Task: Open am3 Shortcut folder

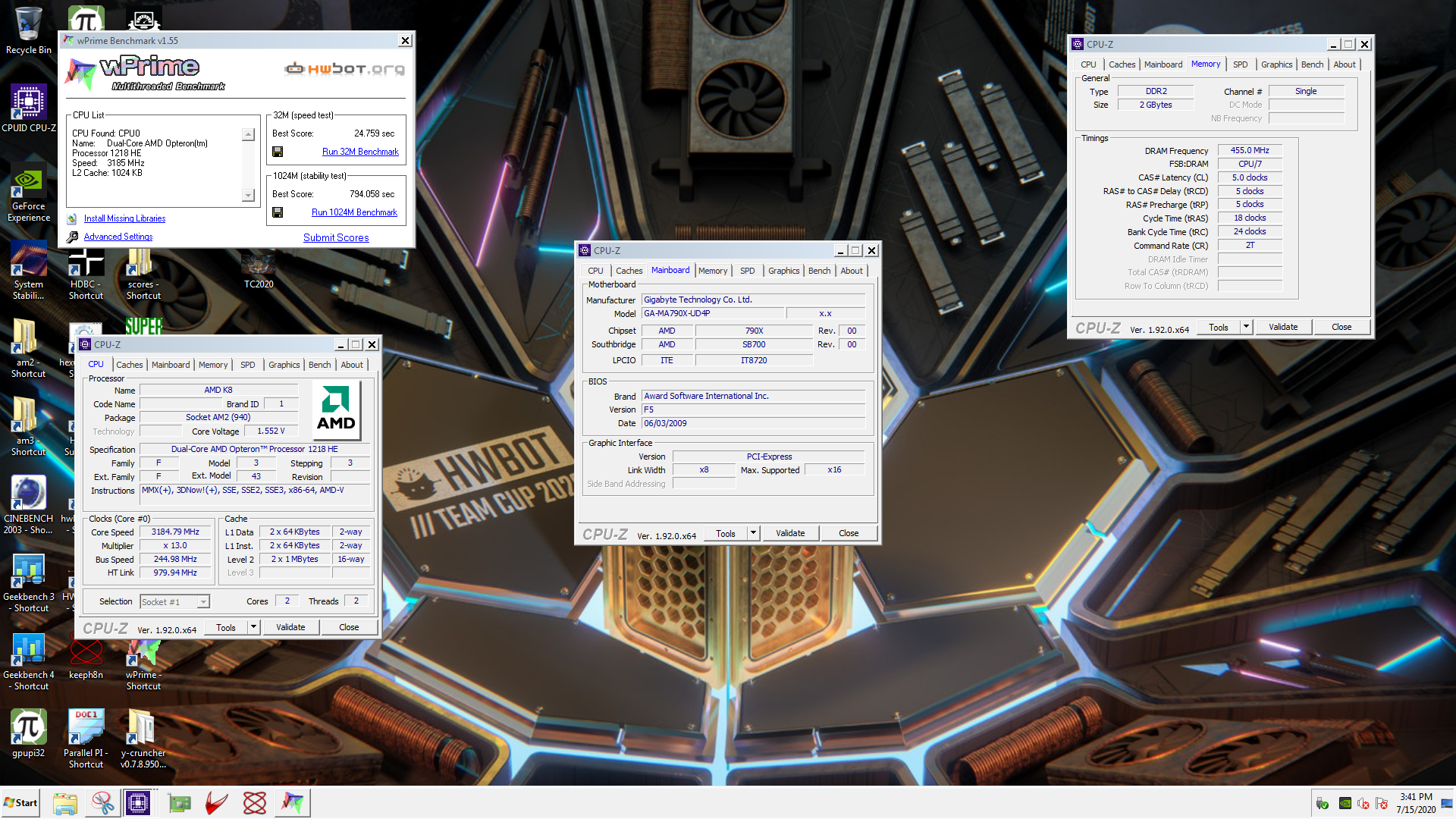Action: click(x=28, y=427)
